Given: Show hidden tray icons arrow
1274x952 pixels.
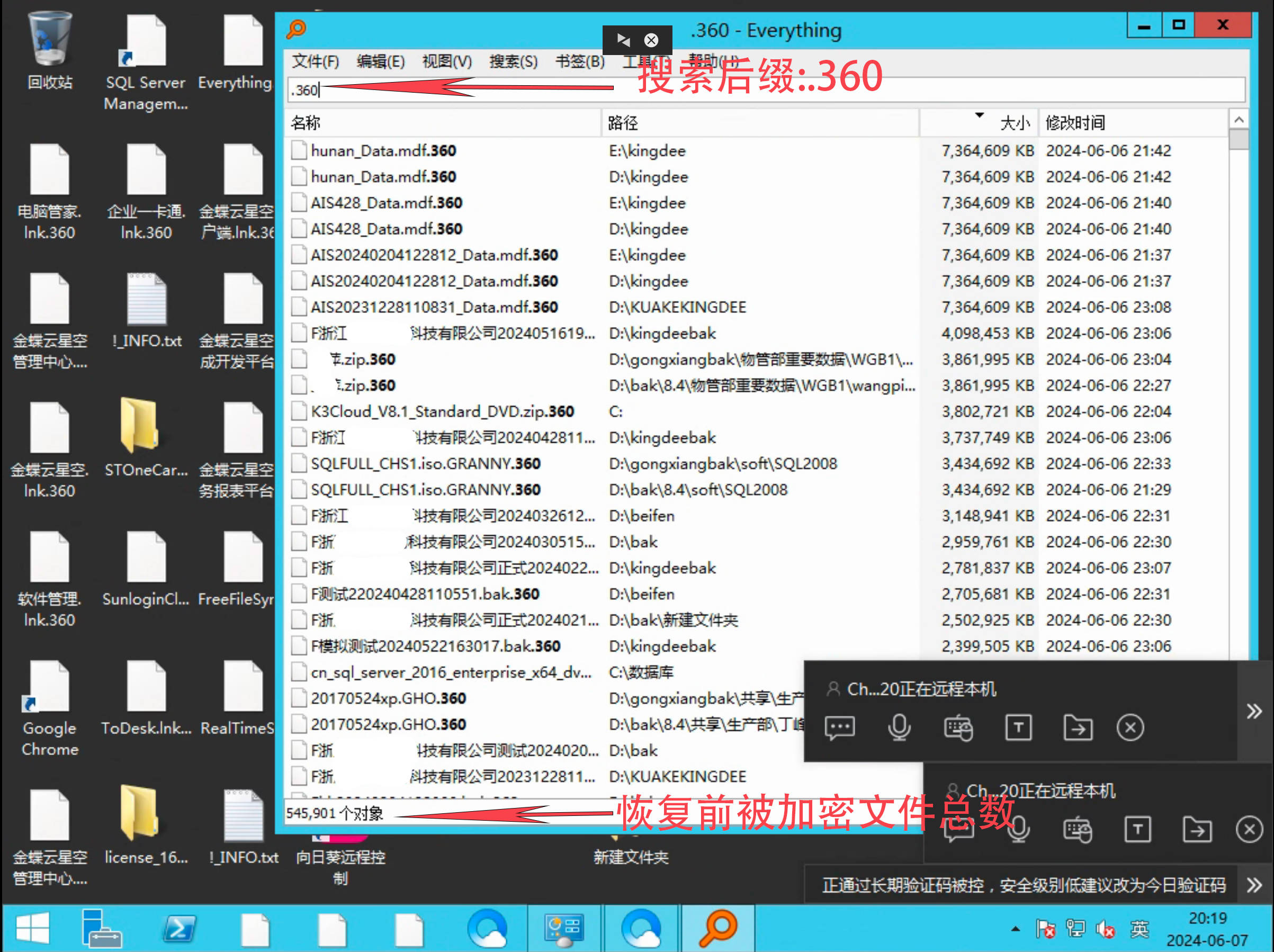Looking at the screenshot, I should (1016, 929).
